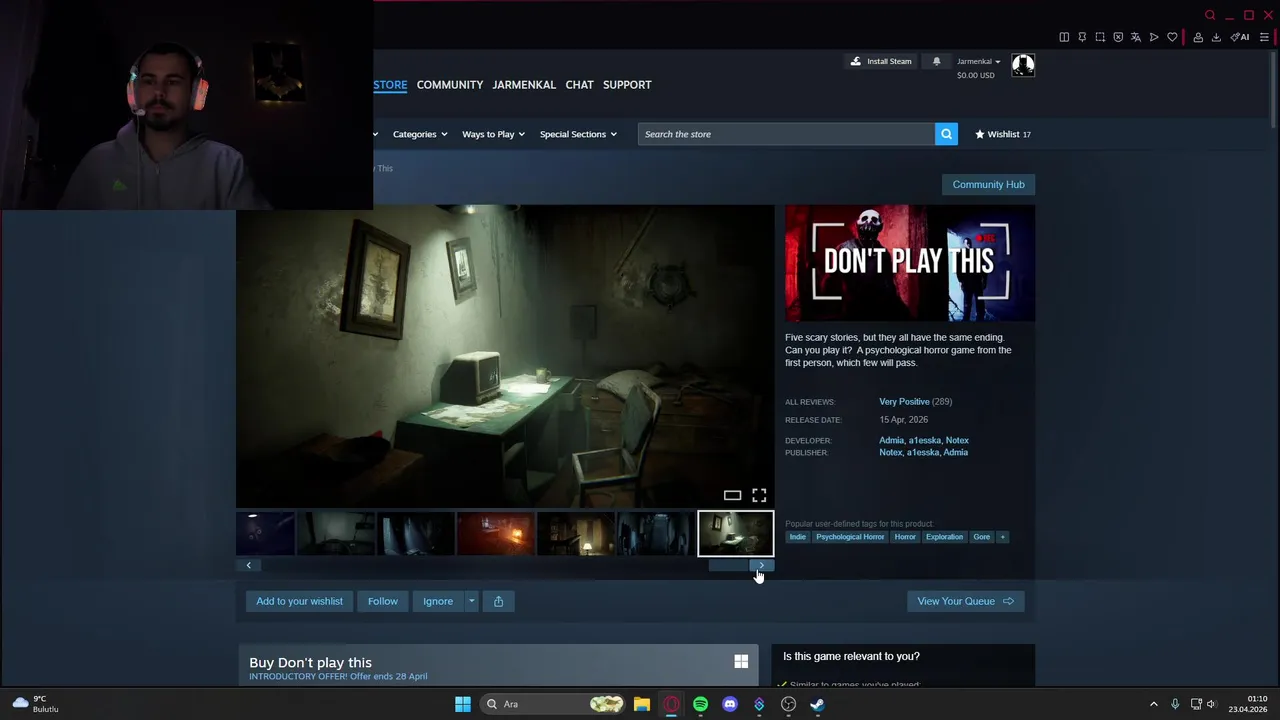The width and height of the screenshot is (1280, 720).
Task: Expand the Special Sections dropdown
Action: (x=578, y=134)
